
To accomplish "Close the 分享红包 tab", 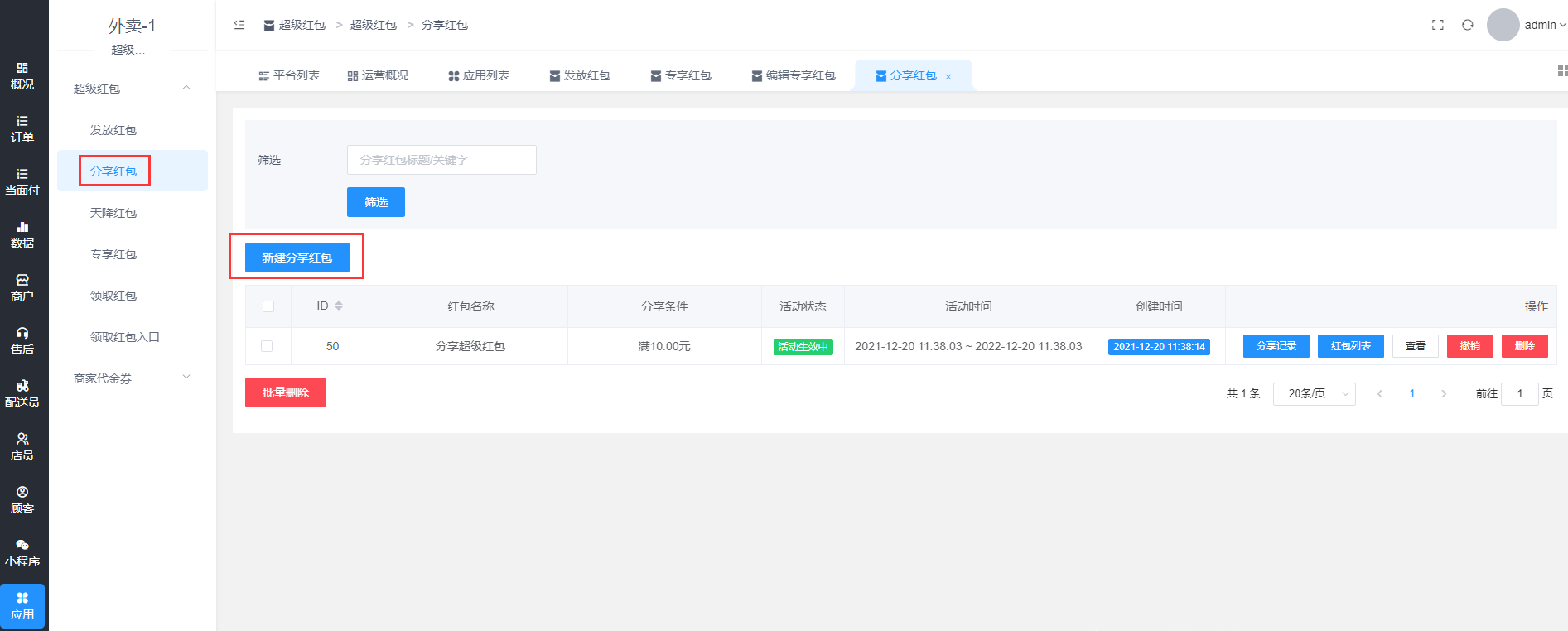I will click(948, 76).
